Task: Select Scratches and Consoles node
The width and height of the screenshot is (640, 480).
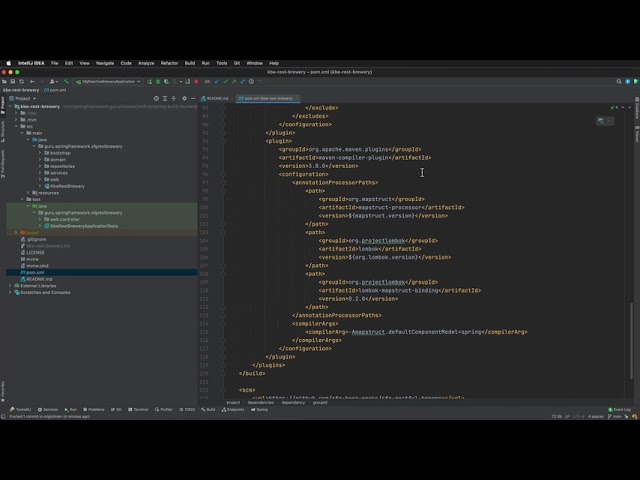Action: coord(45,292)
